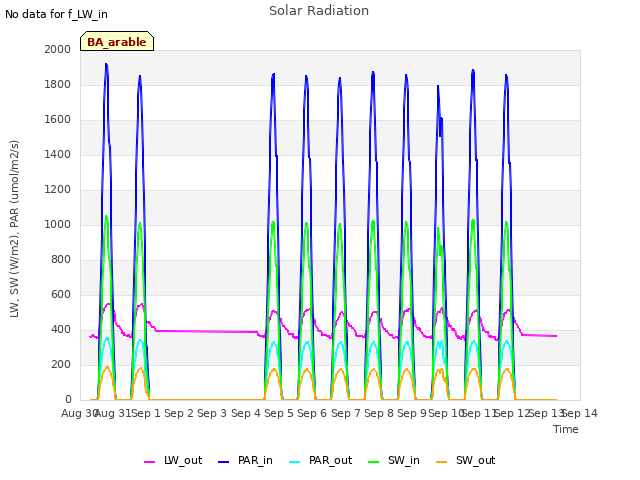Click the orange SW_out legend swatch
This screenshot has width=640, height=480.
tap(442, 462)
